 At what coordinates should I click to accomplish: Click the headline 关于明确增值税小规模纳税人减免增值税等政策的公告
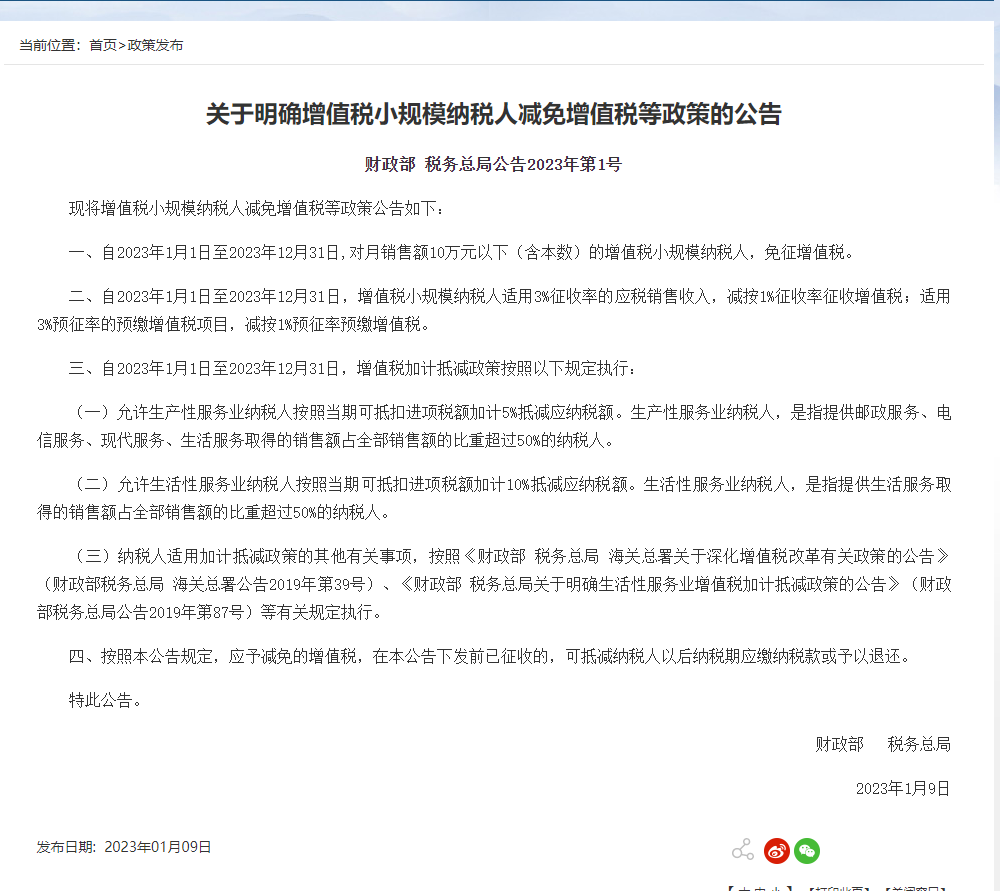[494, 114]
